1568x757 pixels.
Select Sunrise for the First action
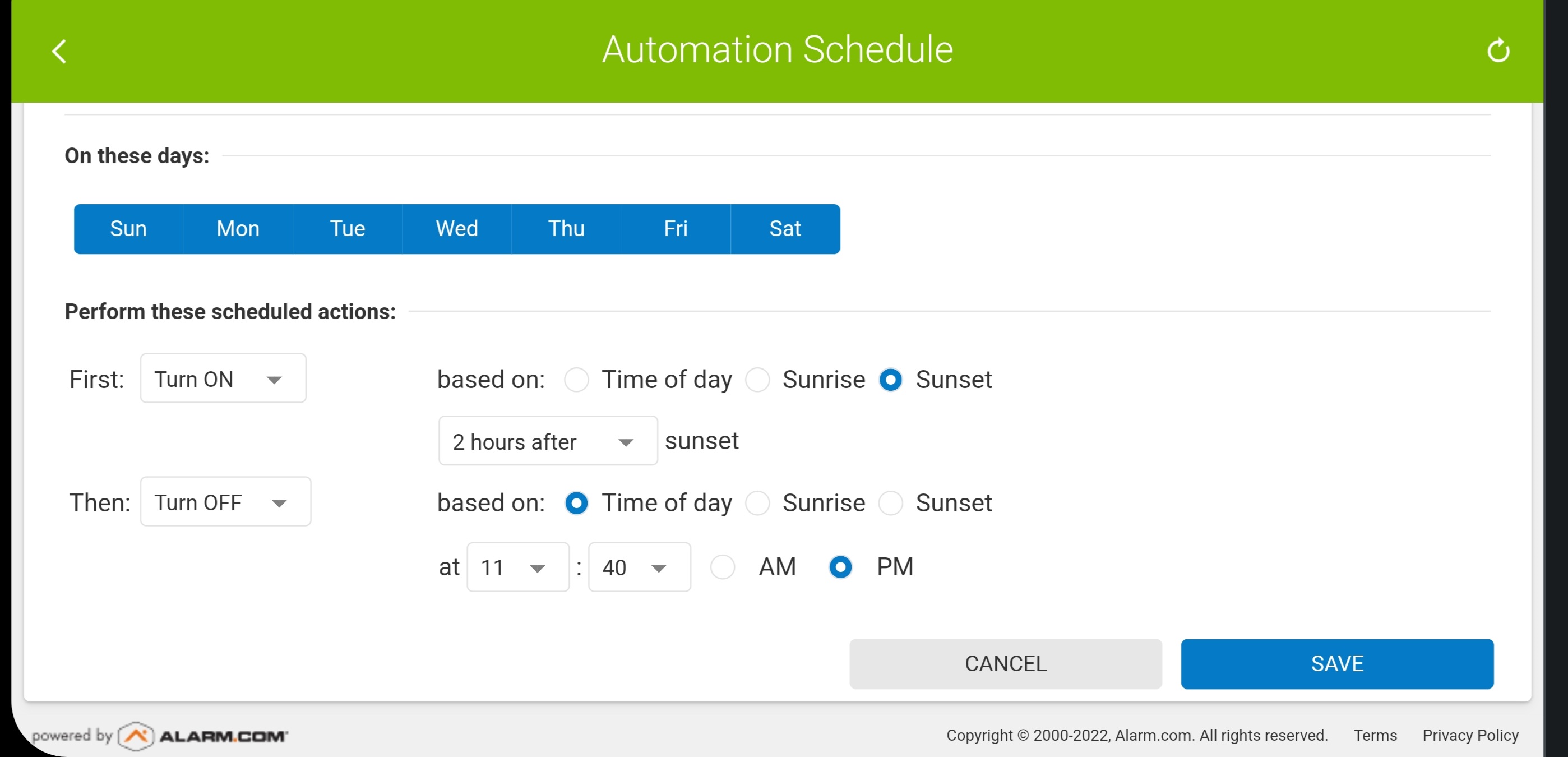(x=758, y=380)
